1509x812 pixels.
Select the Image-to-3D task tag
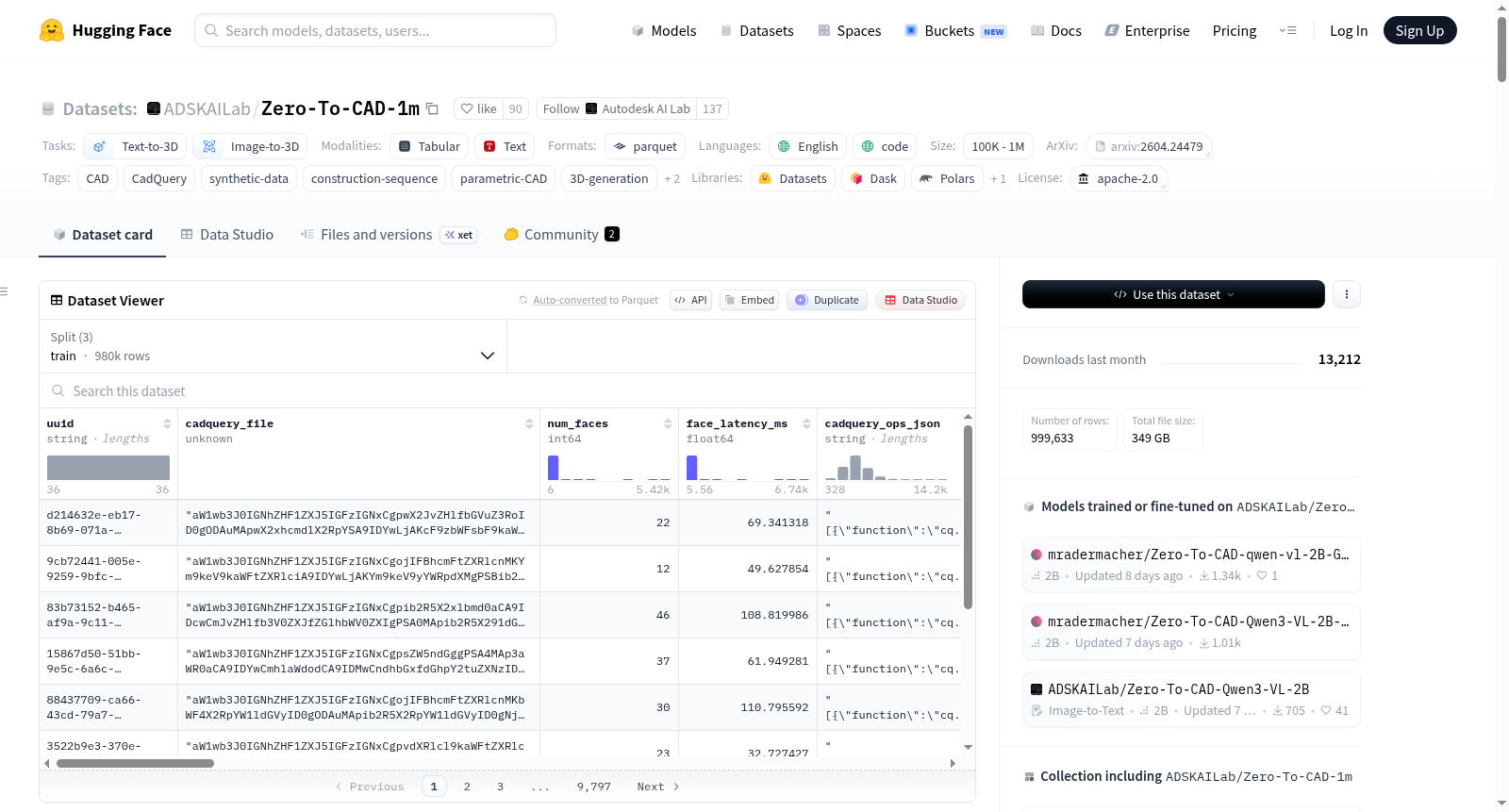pos(250,146)
